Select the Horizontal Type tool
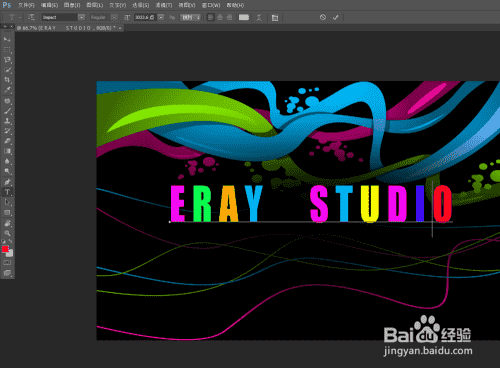This screenshot has height=368, width=500. coord(7,192)
